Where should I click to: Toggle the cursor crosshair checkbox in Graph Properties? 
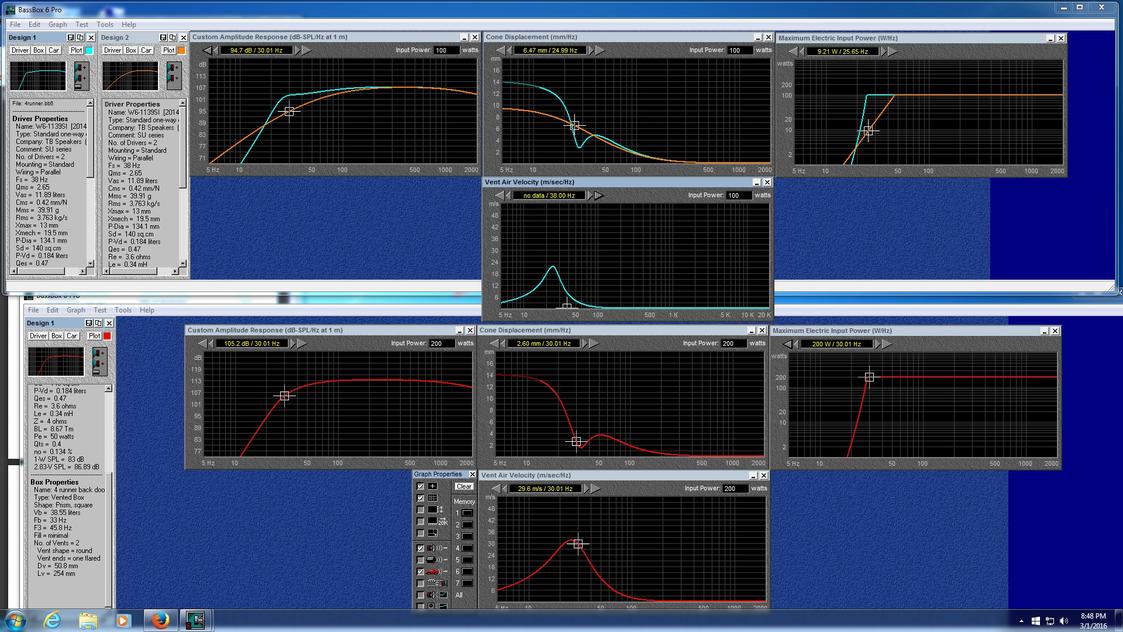point(420,486)
